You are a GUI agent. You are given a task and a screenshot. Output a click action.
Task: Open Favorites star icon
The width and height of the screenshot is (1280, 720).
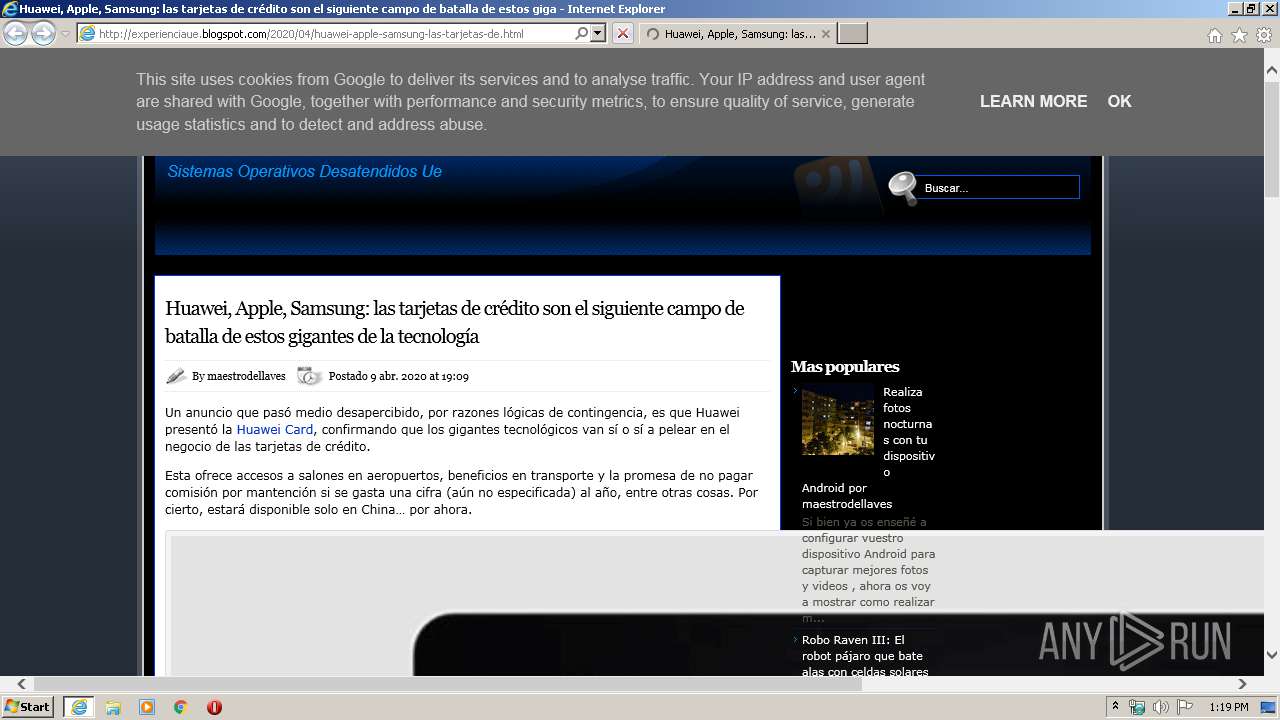coord(1239,35)
